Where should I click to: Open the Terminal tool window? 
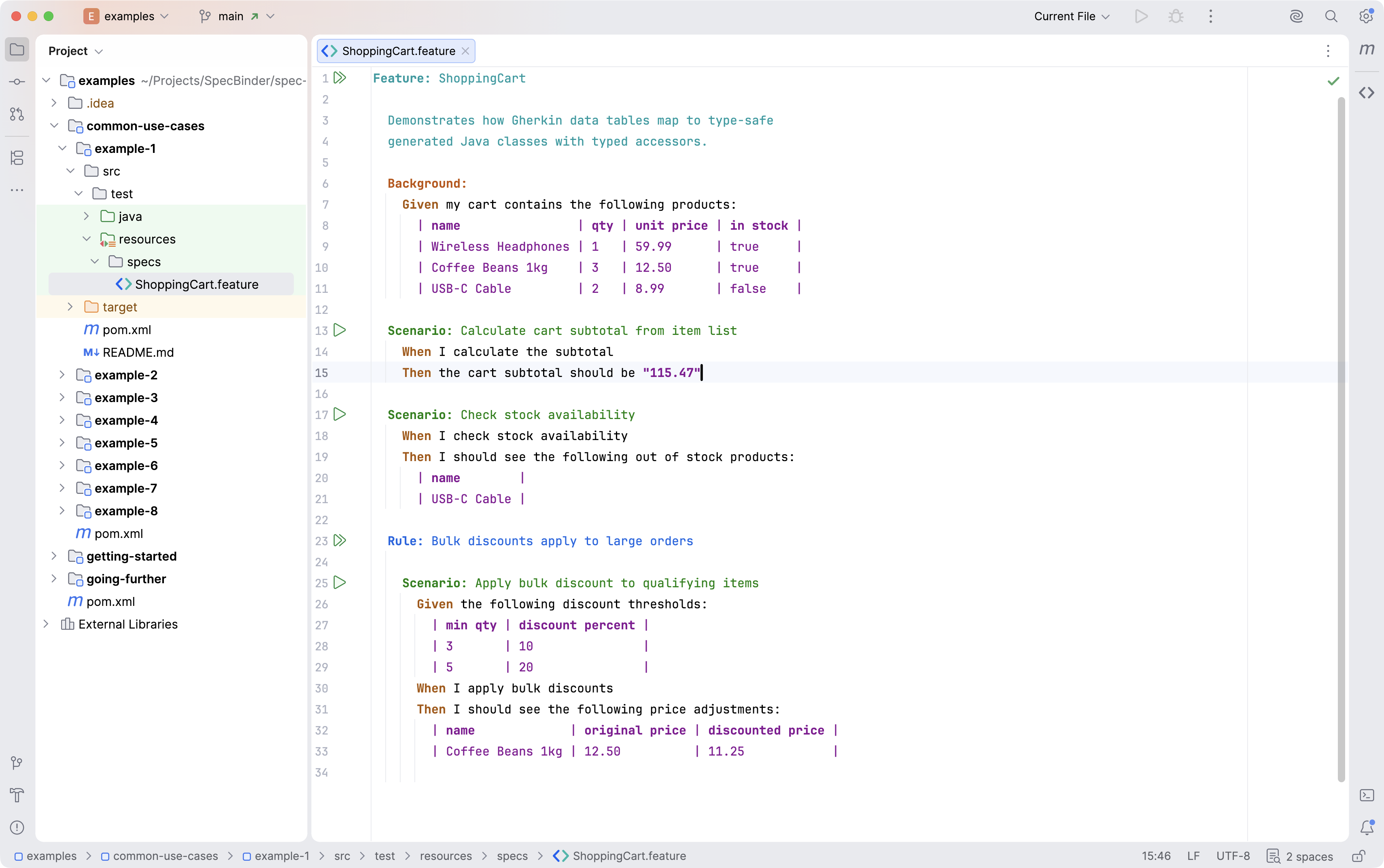[x=1366, y=795]
